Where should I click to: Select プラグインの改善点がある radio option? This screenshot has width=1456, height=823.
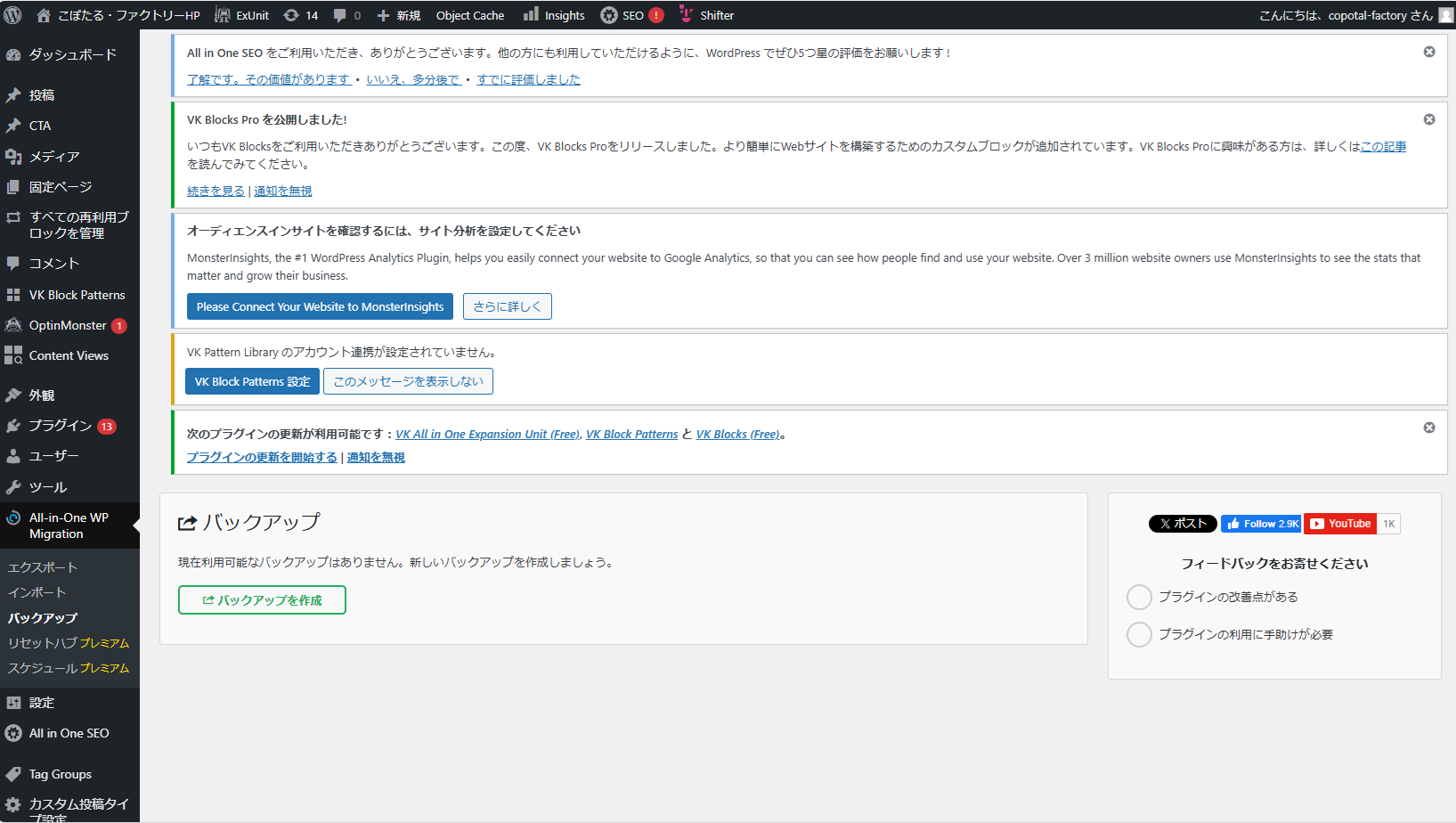click(x=1139, y=597)
